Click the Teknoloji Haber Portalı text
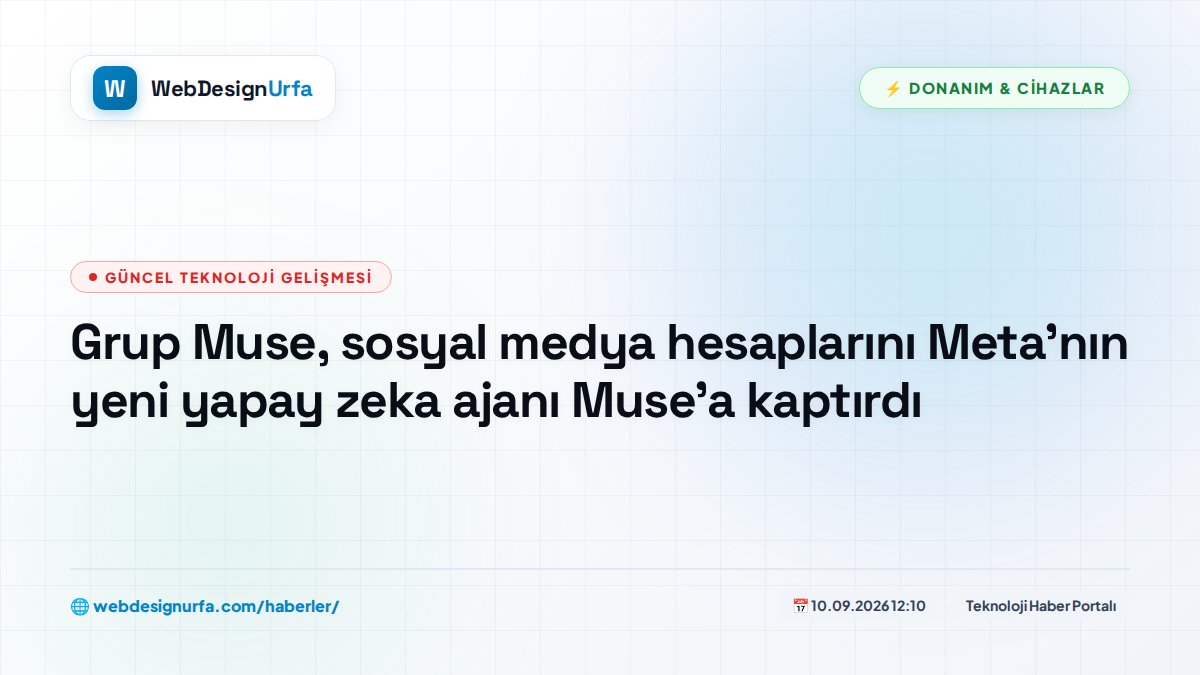Screen dimensions: 1200x675 1041,606
